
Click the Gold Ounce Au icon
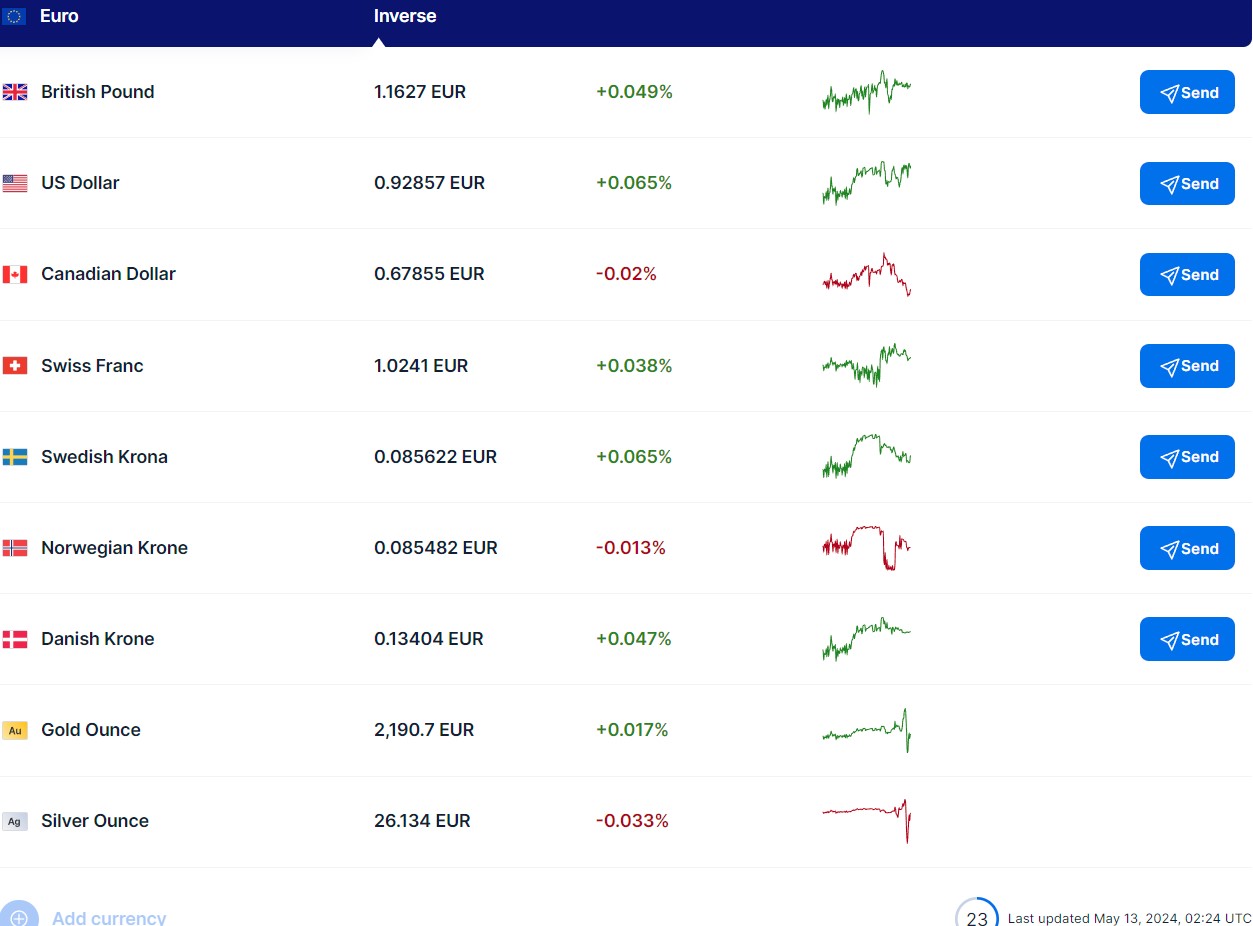[15, 730]
